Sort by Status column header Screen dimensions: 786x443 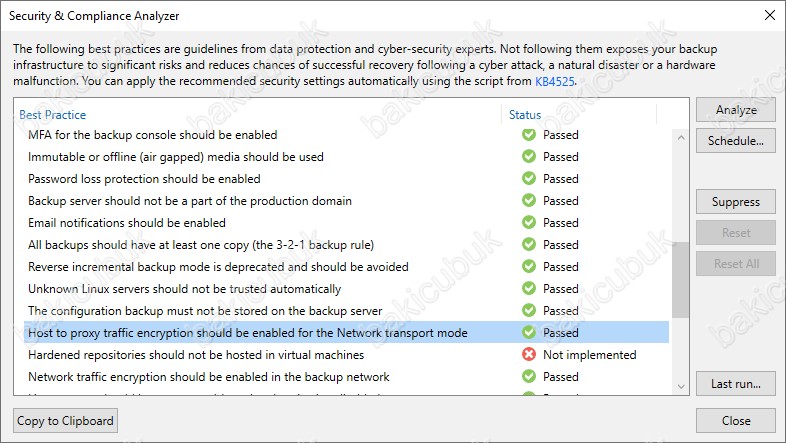click(525, 115)
